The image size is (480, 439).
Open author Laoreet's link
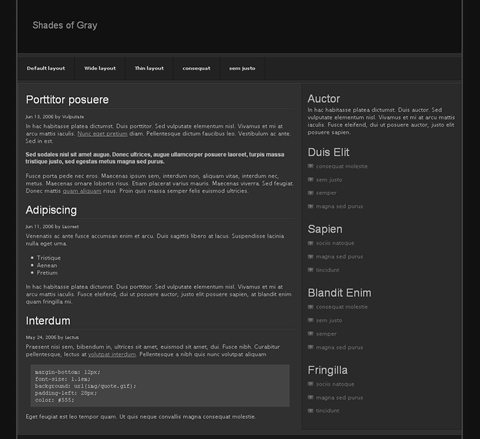[70, 227]
